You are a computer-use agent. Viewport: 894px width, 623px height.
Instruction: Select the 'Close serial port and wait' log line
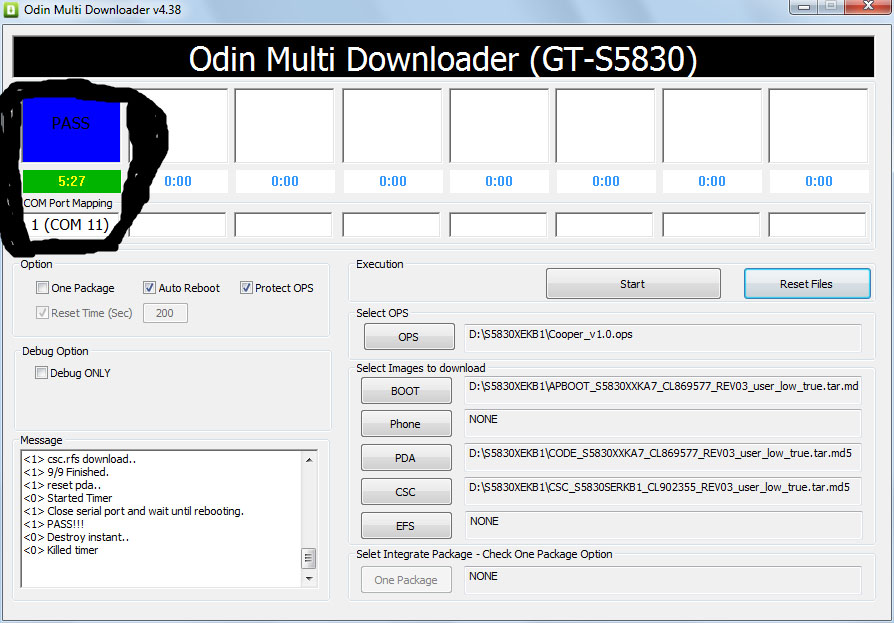[x=134, y=511]
